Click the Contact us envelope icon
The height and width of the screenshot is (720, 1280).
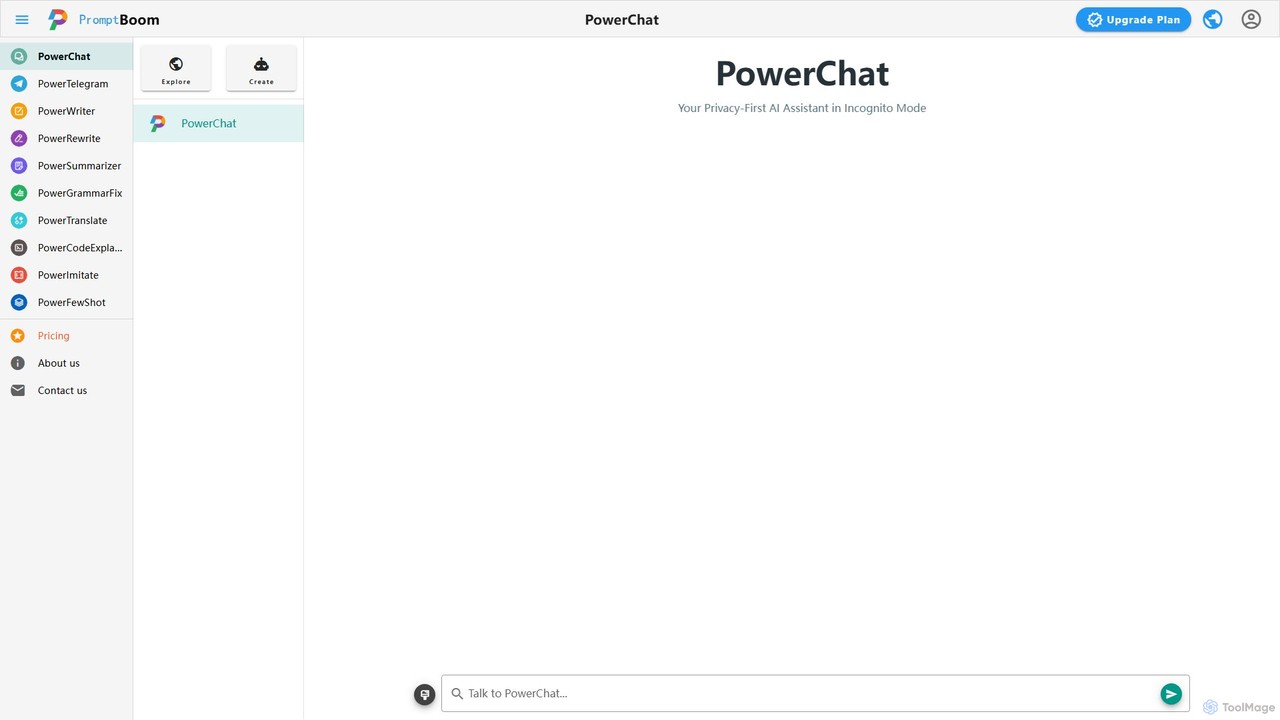coord(18,390)
